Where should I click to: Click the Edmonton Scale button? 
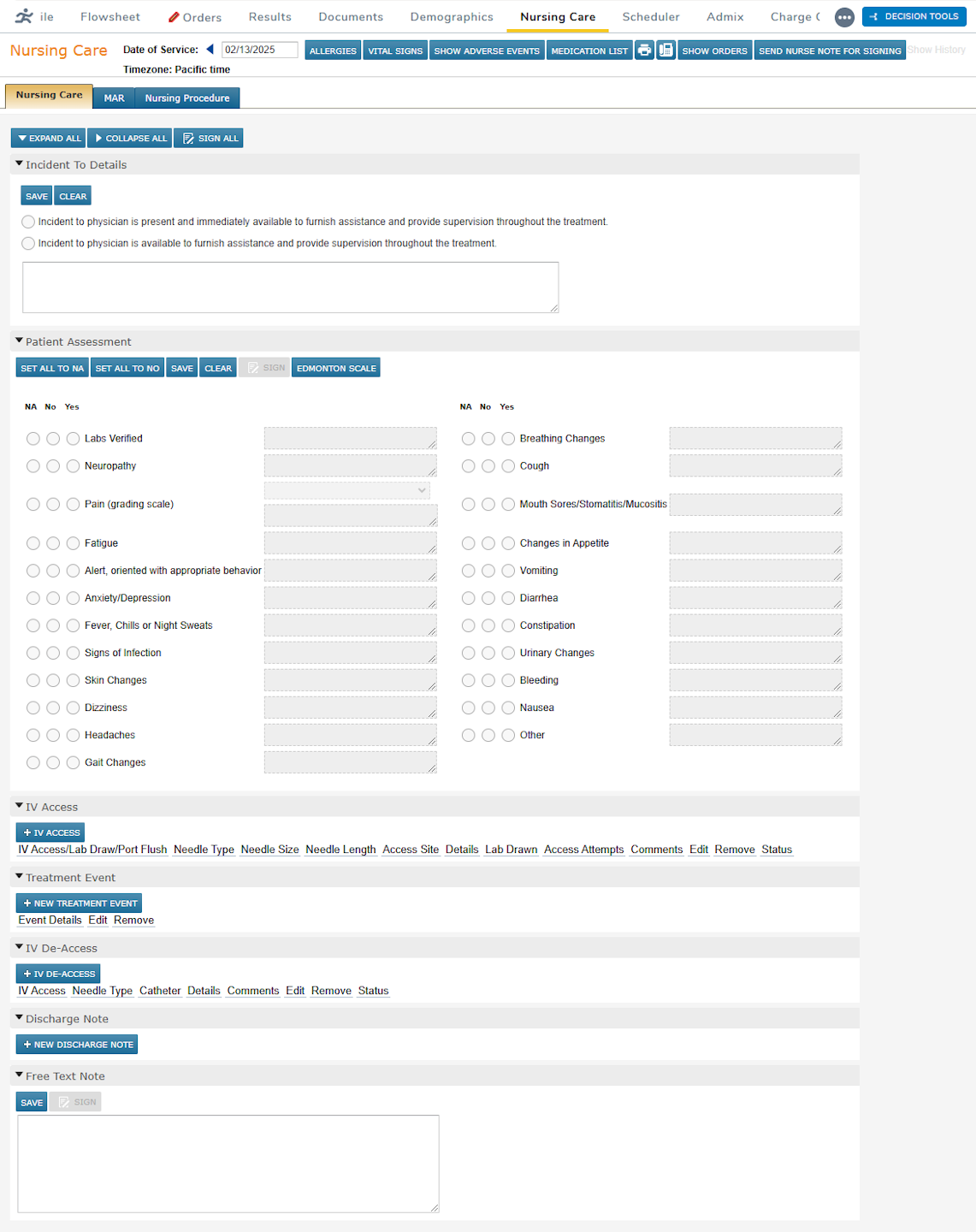pos(335,367)
